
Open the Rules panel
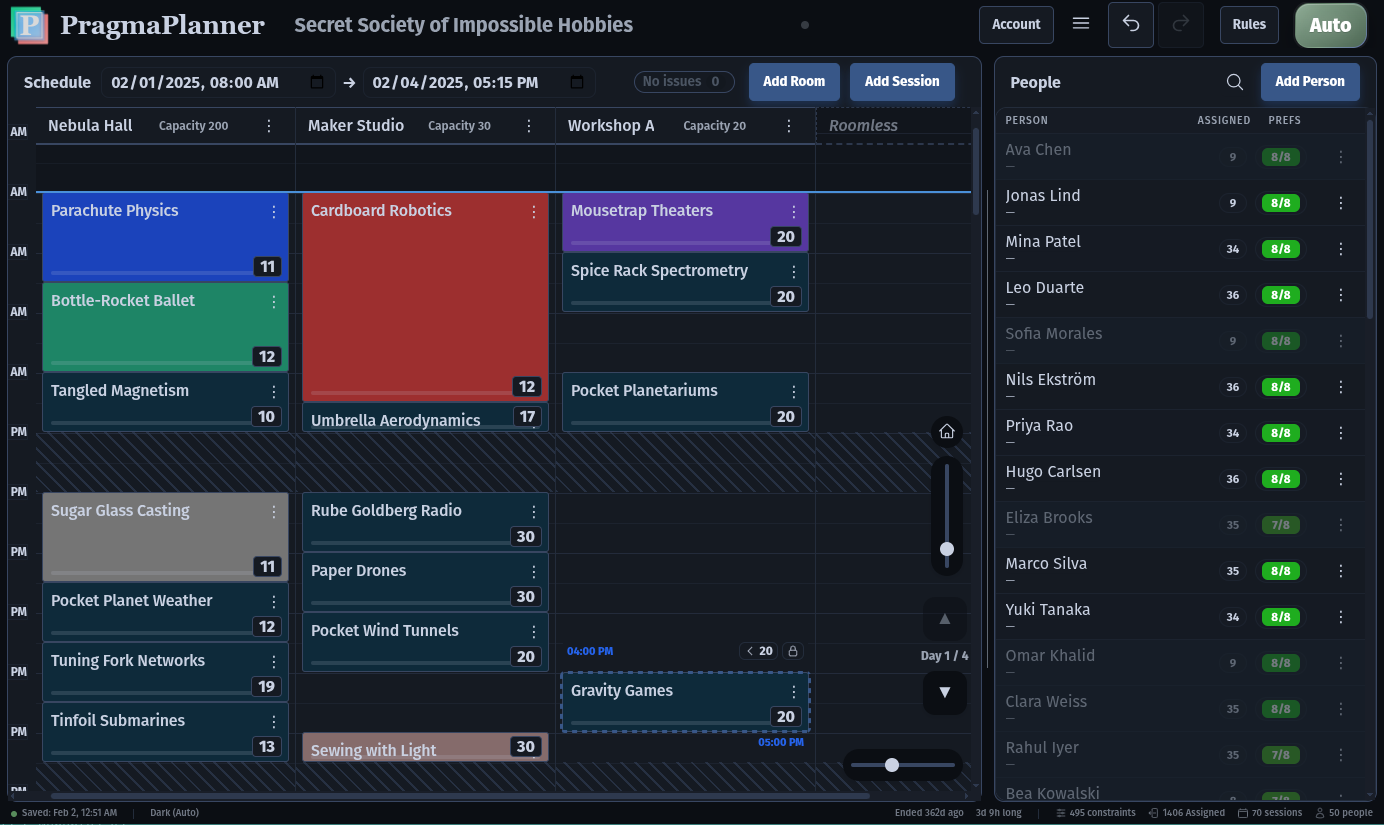click(1249, 25)
